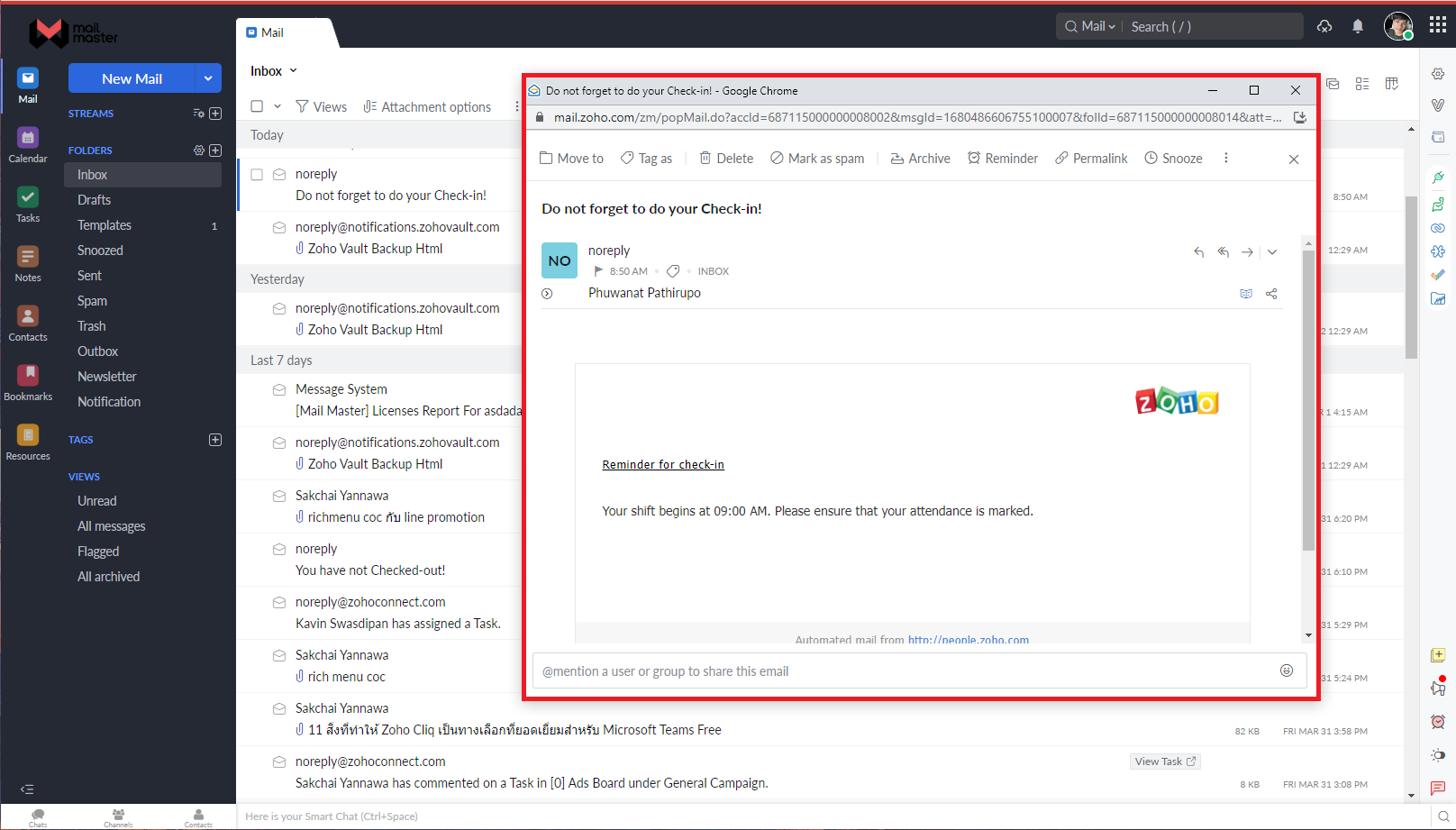Select the checkbox beside the noreply message
Image resolution: width=1456 pixels, height=830 pixels.
[257, 176]
